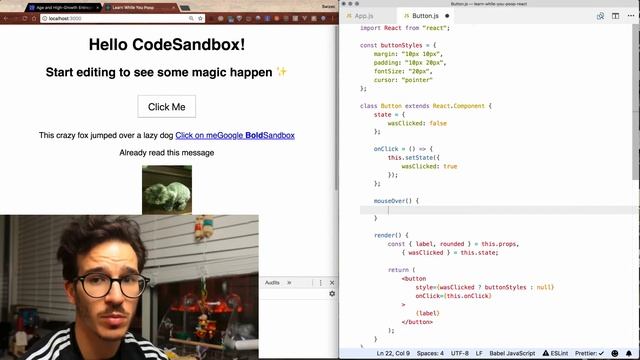The image size is (640, 360).
Task: Follow the Click on me link
Action: pos(196,136)
